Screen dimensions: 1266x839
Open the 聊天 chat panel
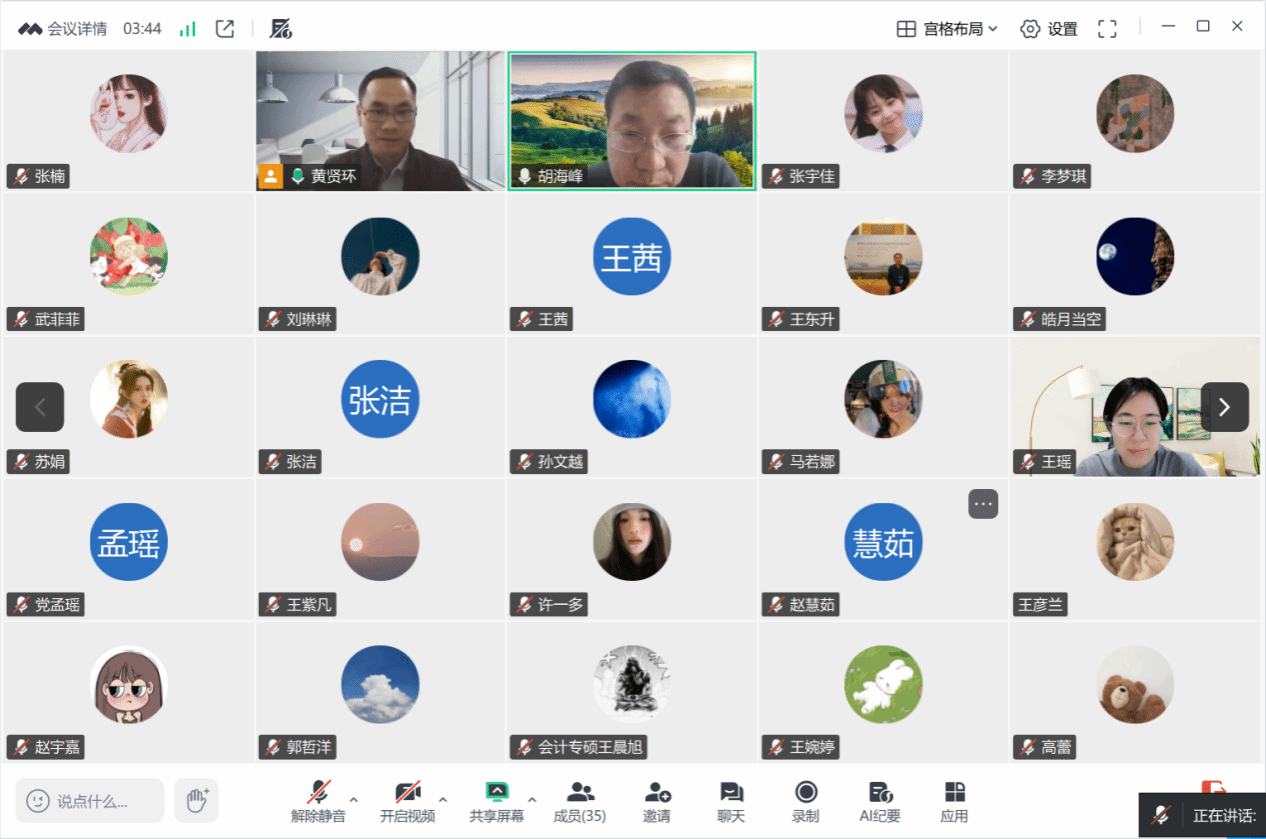731,801
